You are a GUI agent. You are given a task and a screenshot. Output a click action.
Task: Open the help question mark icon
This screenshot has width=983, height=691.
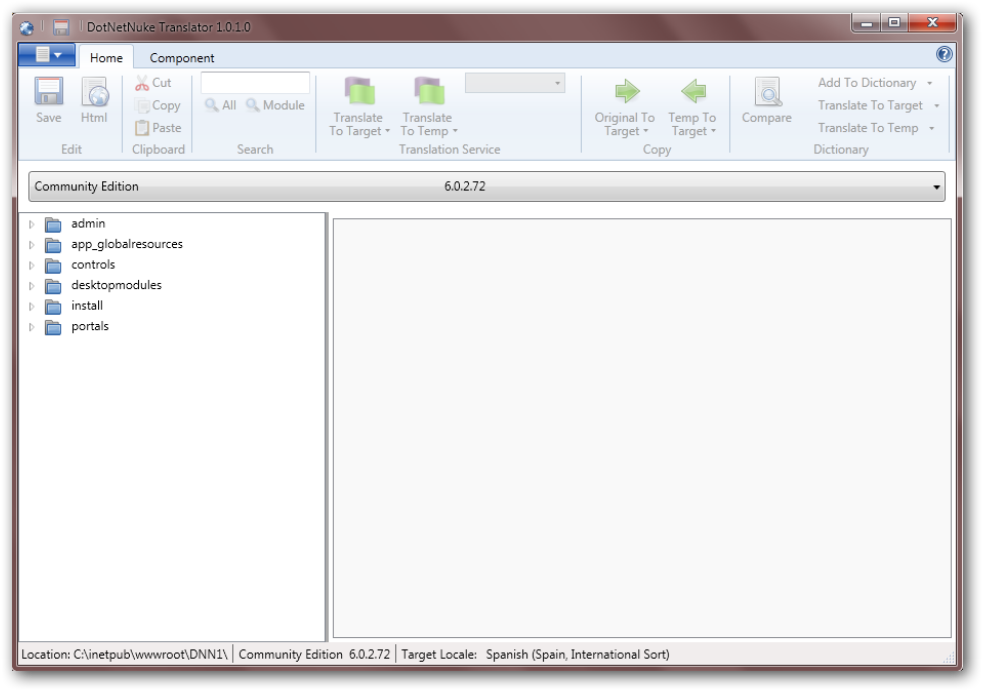(x=944, y=54)
